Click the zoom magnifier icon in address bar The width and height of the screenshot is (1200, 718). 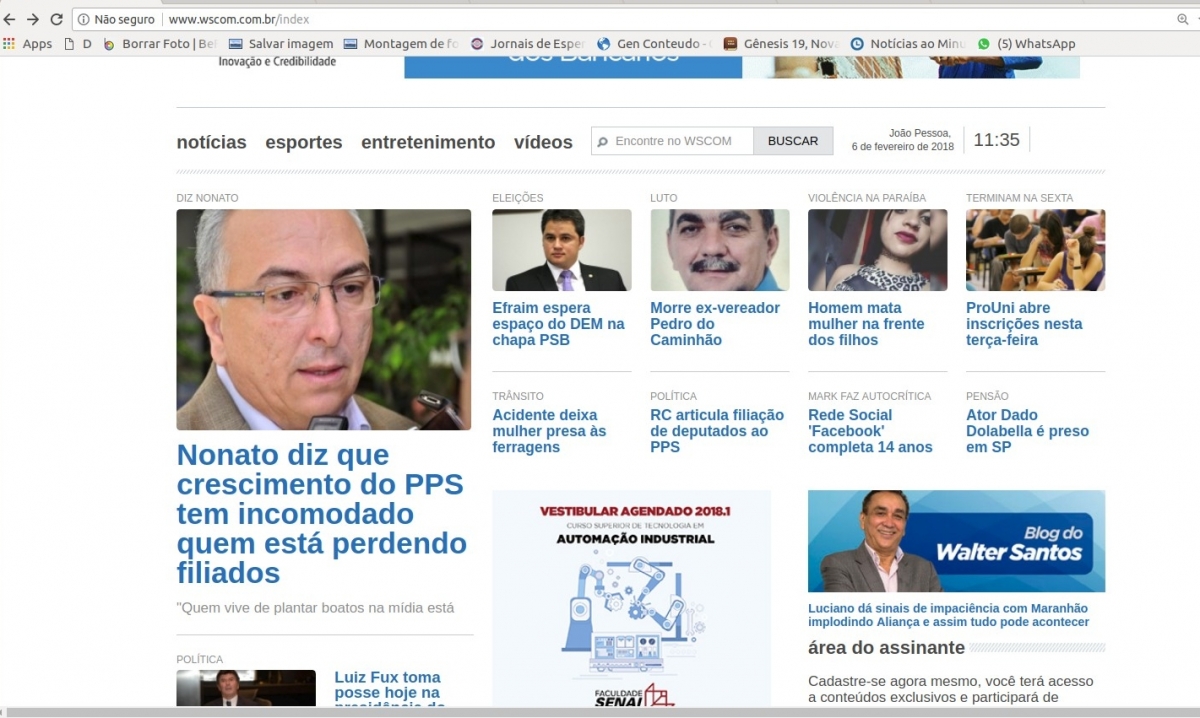point(1182,19)
